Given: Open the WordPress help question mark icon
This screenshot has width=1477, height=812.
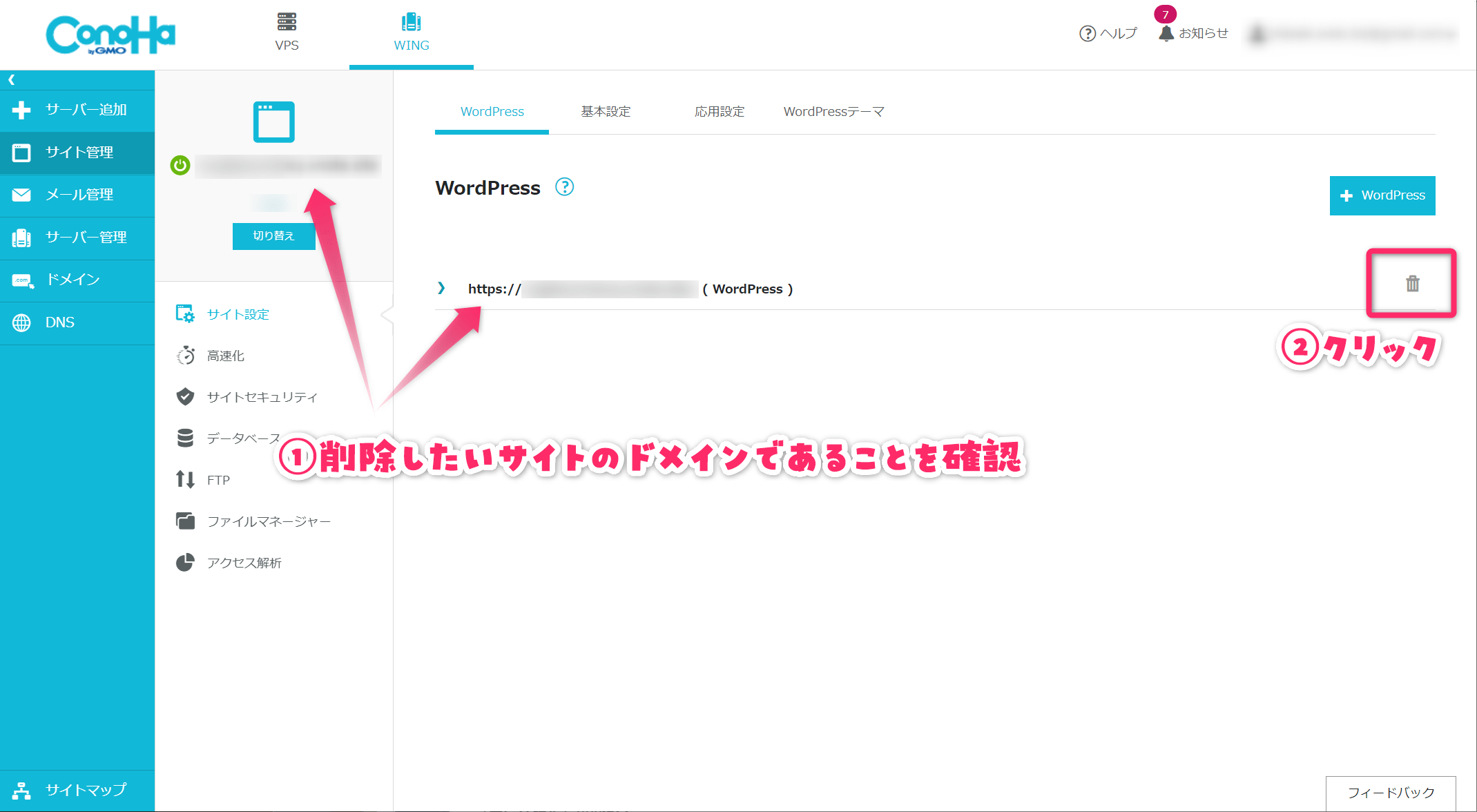Looking at the screenshot, I should click(x=564, y=187).
